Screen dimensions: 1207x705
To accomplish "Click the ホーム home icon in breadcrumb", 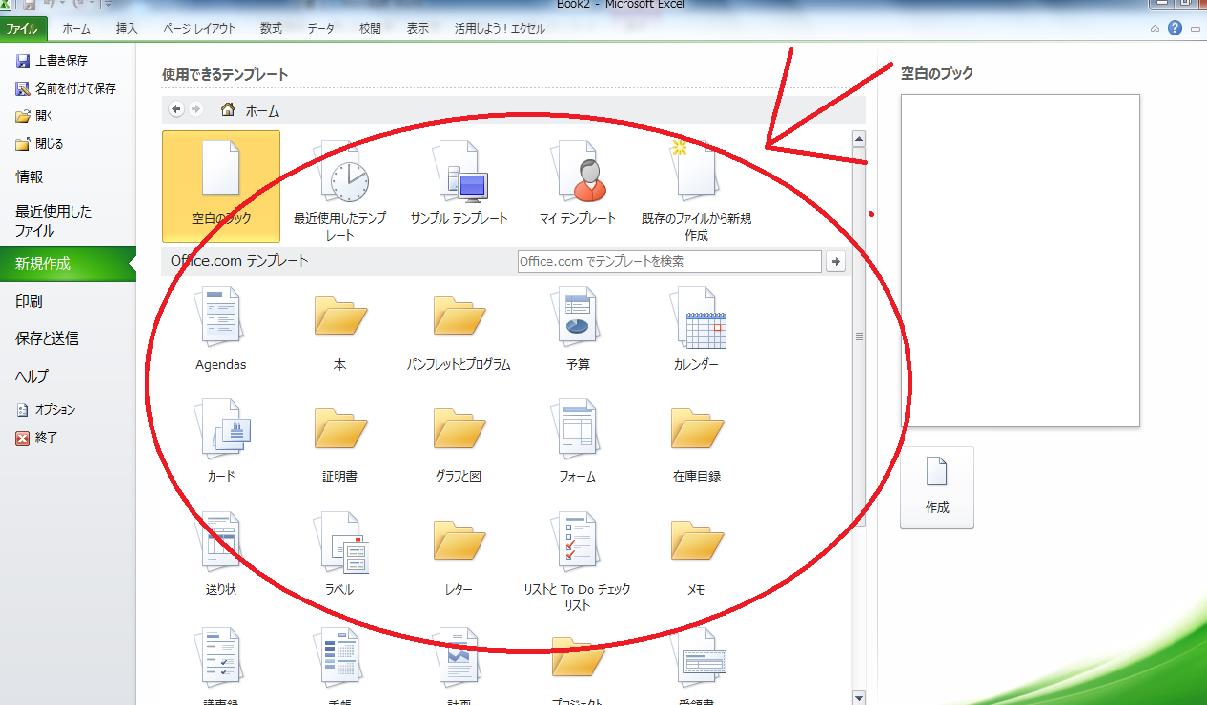I will (x=228, y=110).
